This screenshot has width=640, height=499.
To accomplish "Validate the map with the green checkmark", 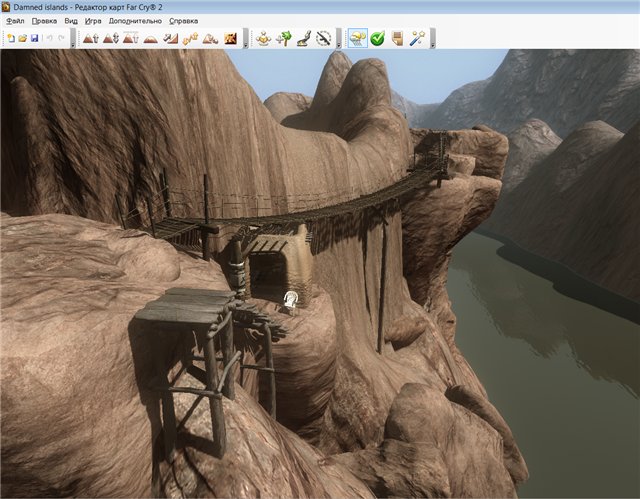I will click(378, 38).
